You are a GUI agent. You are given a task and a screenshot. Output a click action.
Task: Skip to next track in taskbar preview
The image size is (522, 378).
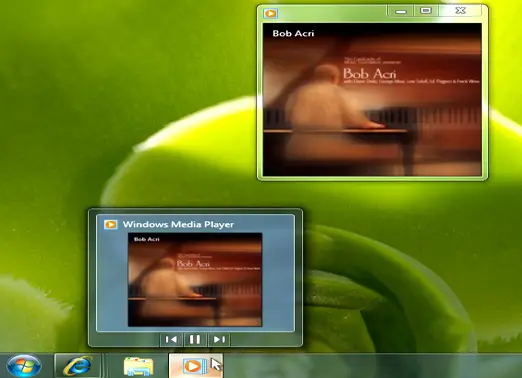point(219,340)
